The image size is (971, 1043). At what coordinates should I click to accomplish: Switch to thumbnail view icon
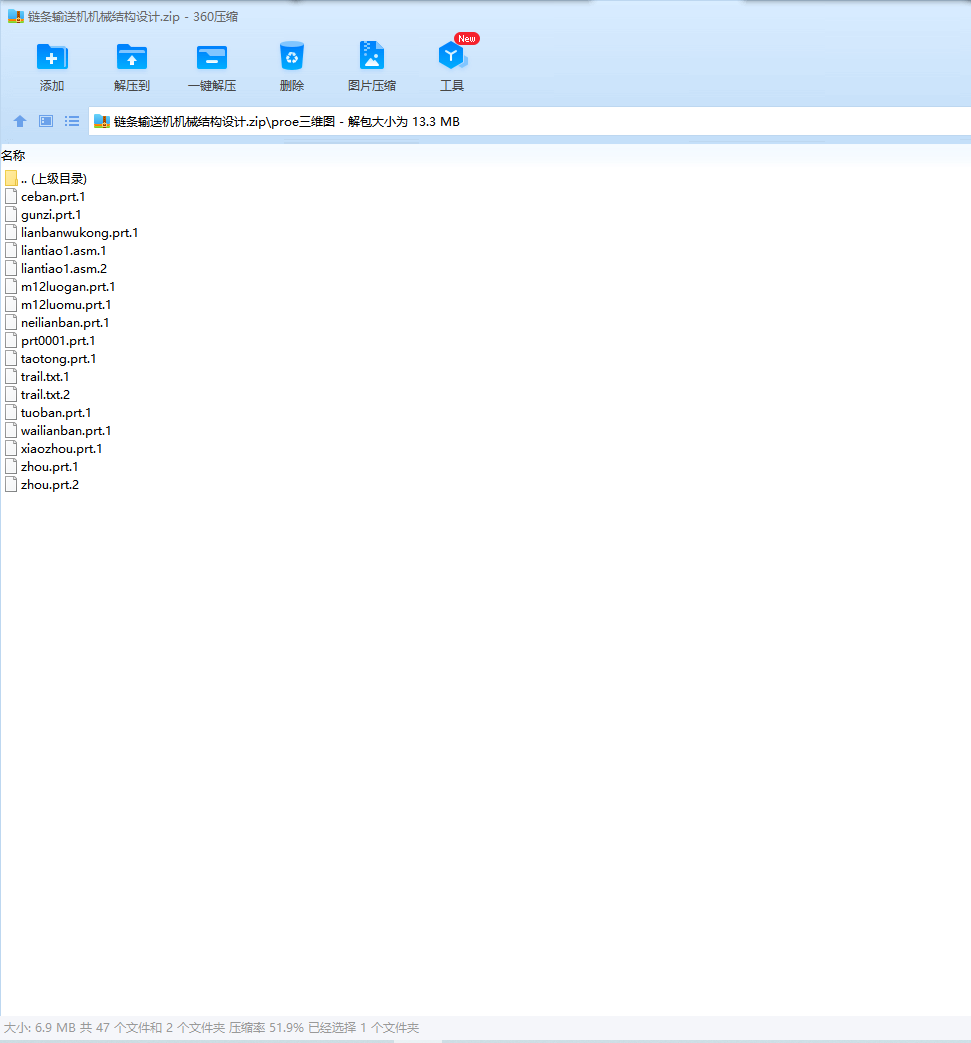(x=46, y=121)
